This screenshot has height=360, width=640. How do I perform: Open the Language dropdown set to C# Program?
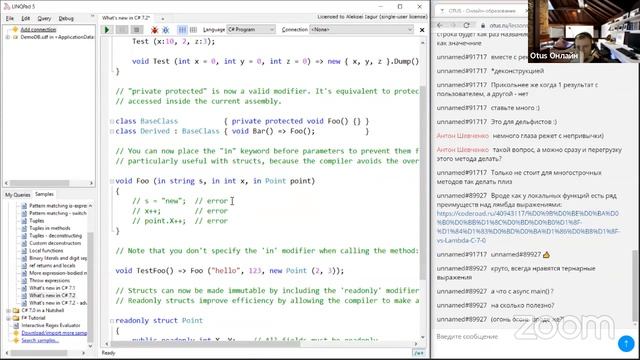click(x=251, y=30)
